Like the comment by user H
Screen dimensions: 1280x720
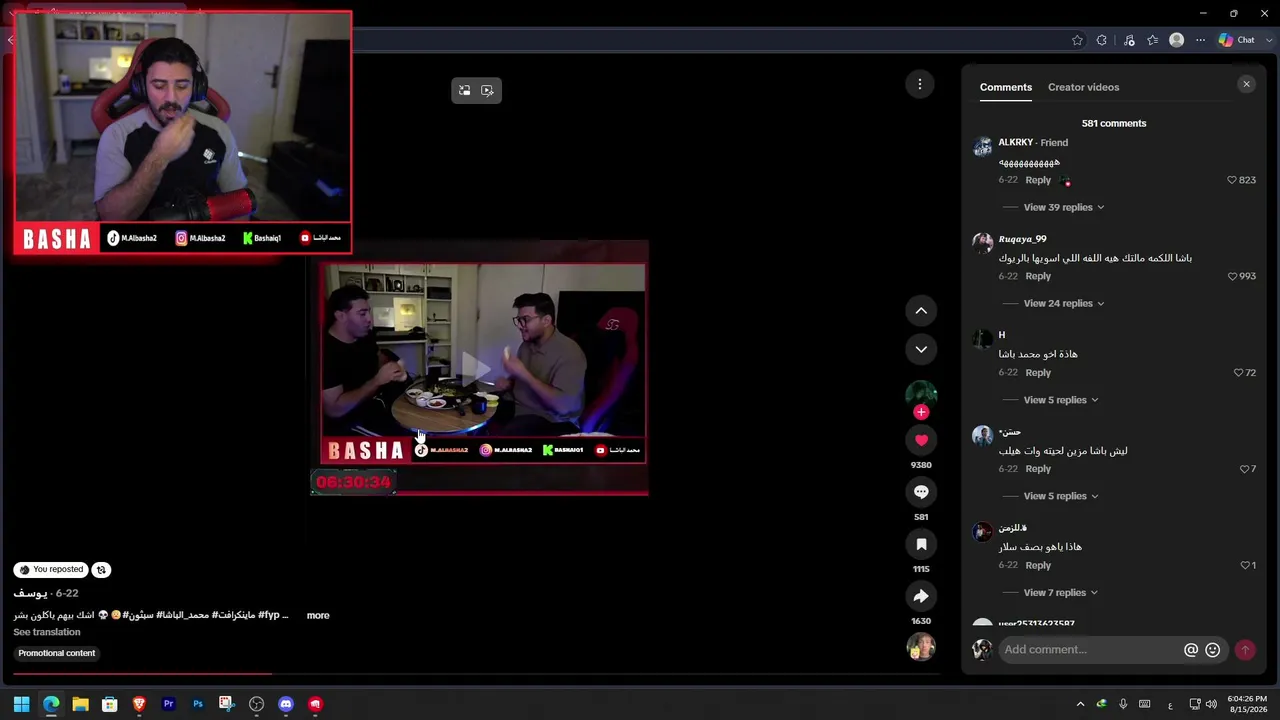(1238, 373)
